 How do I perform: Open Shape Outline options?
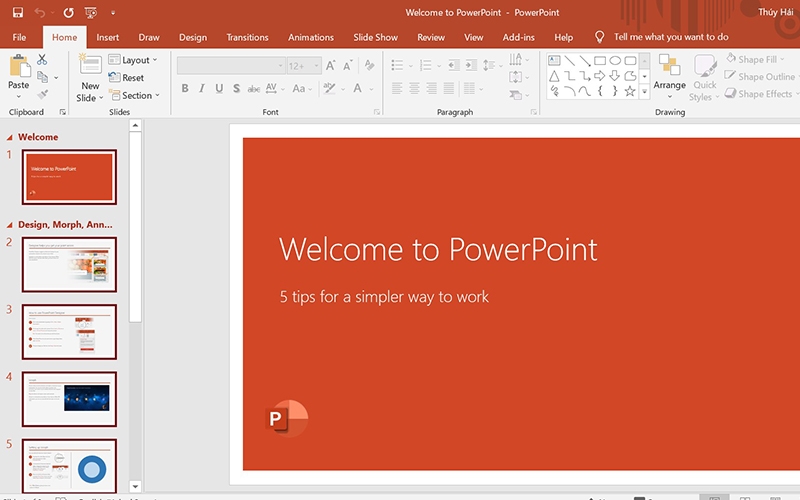pos(761,77)
